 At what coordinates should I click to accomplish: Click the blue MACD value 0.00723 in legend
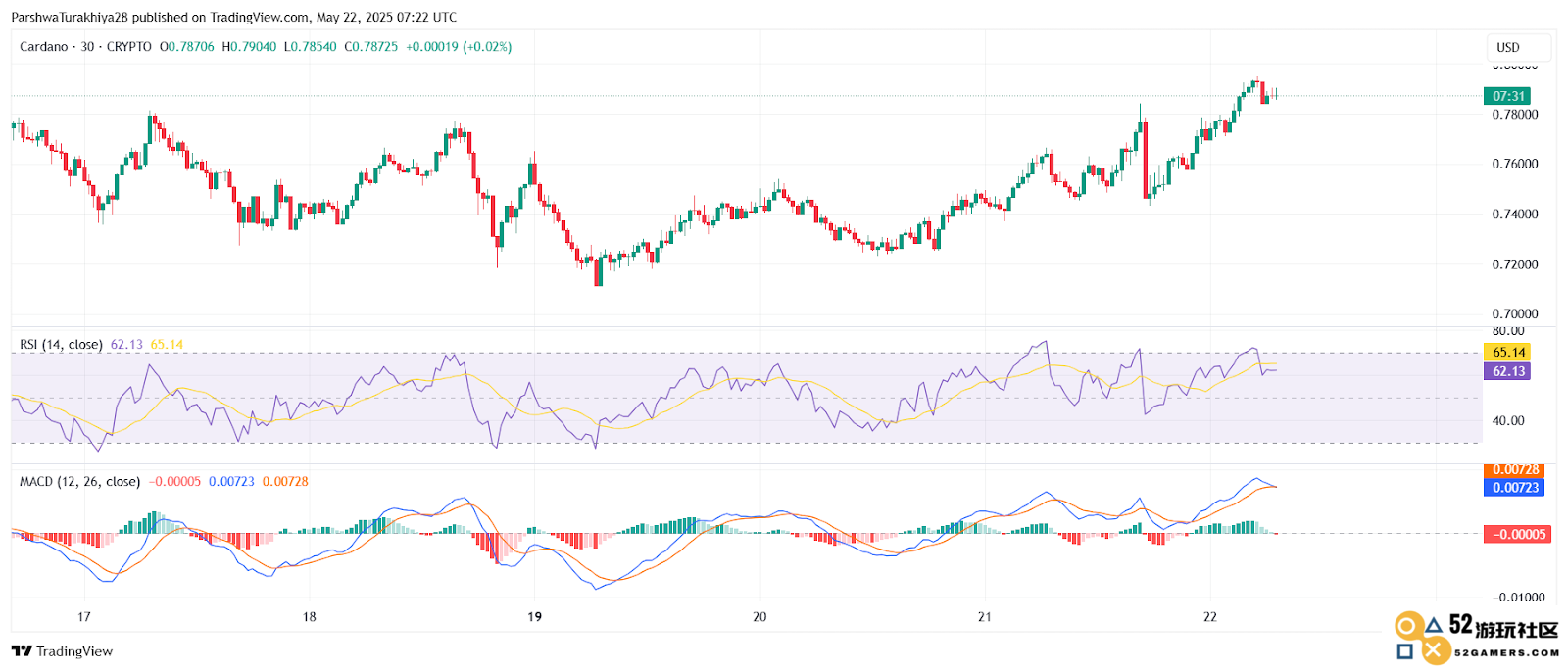231,482
